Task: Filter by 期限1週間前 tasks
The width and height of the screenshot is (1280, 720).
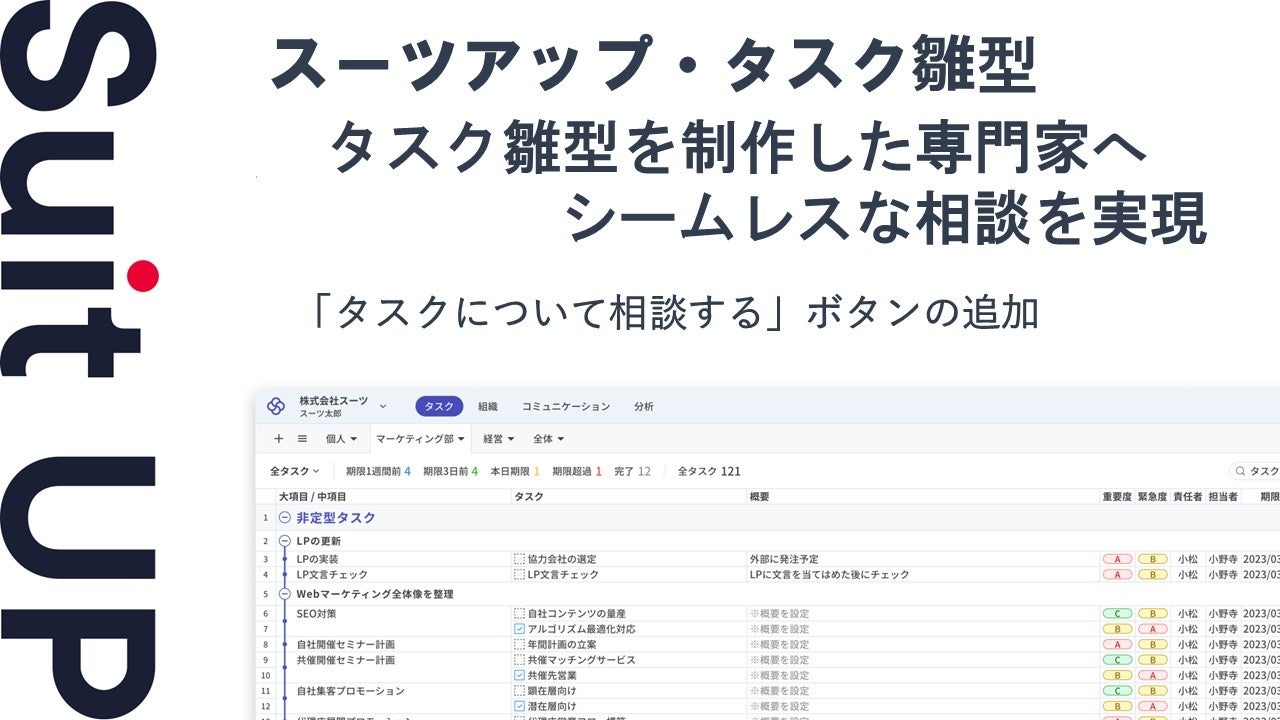Action: 378,471
